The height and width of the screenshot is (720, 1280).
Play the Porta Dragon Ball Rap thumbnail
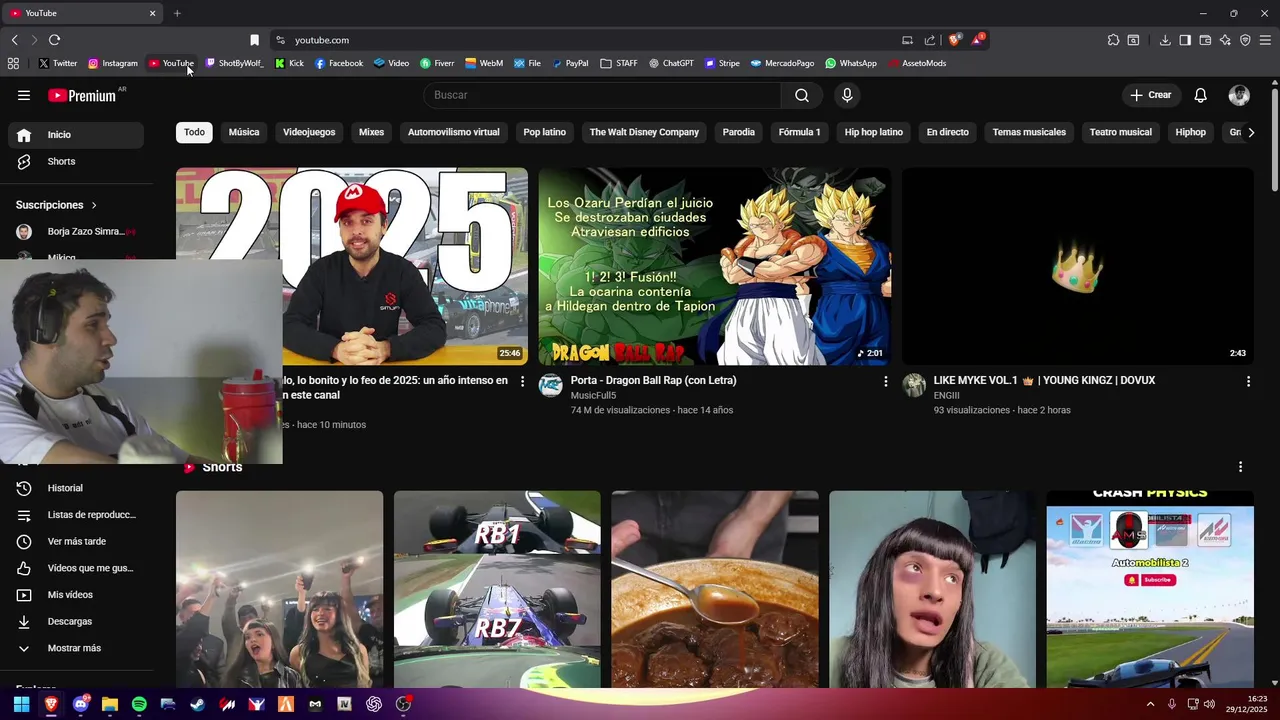(714, 266)
